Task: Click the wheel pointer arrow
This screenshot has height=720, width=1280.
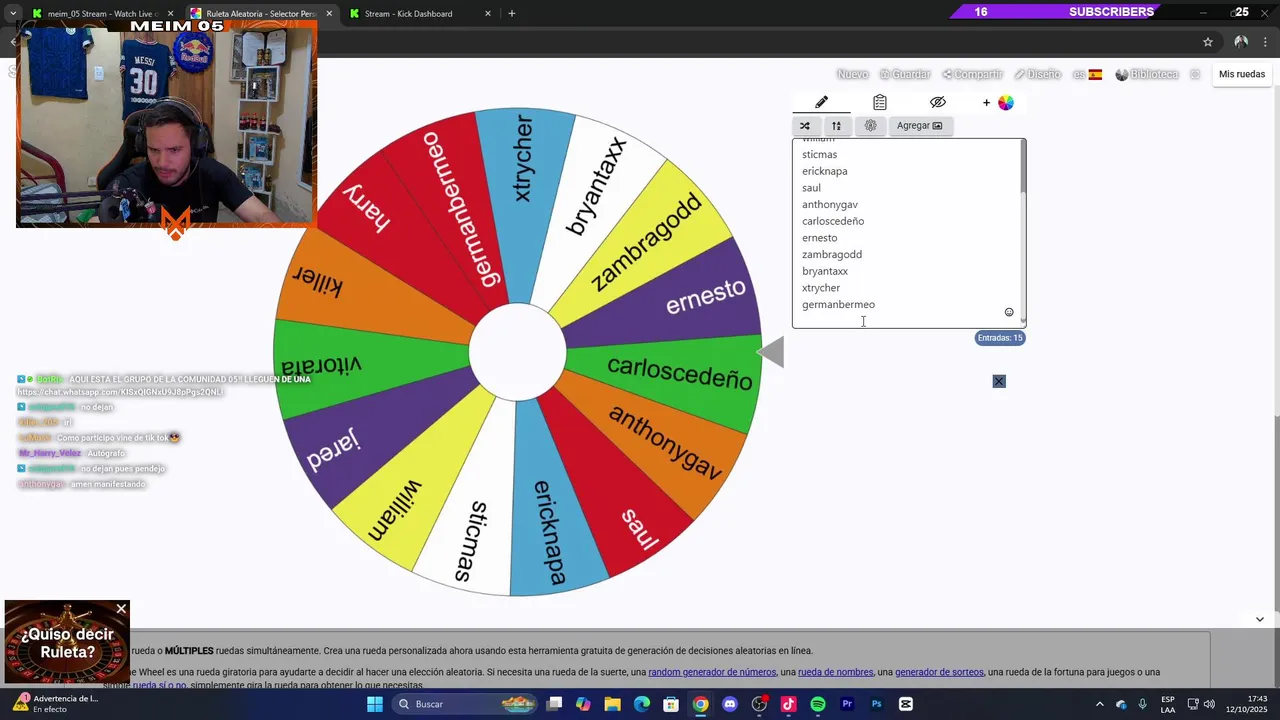Action: [x=770, y=352]
